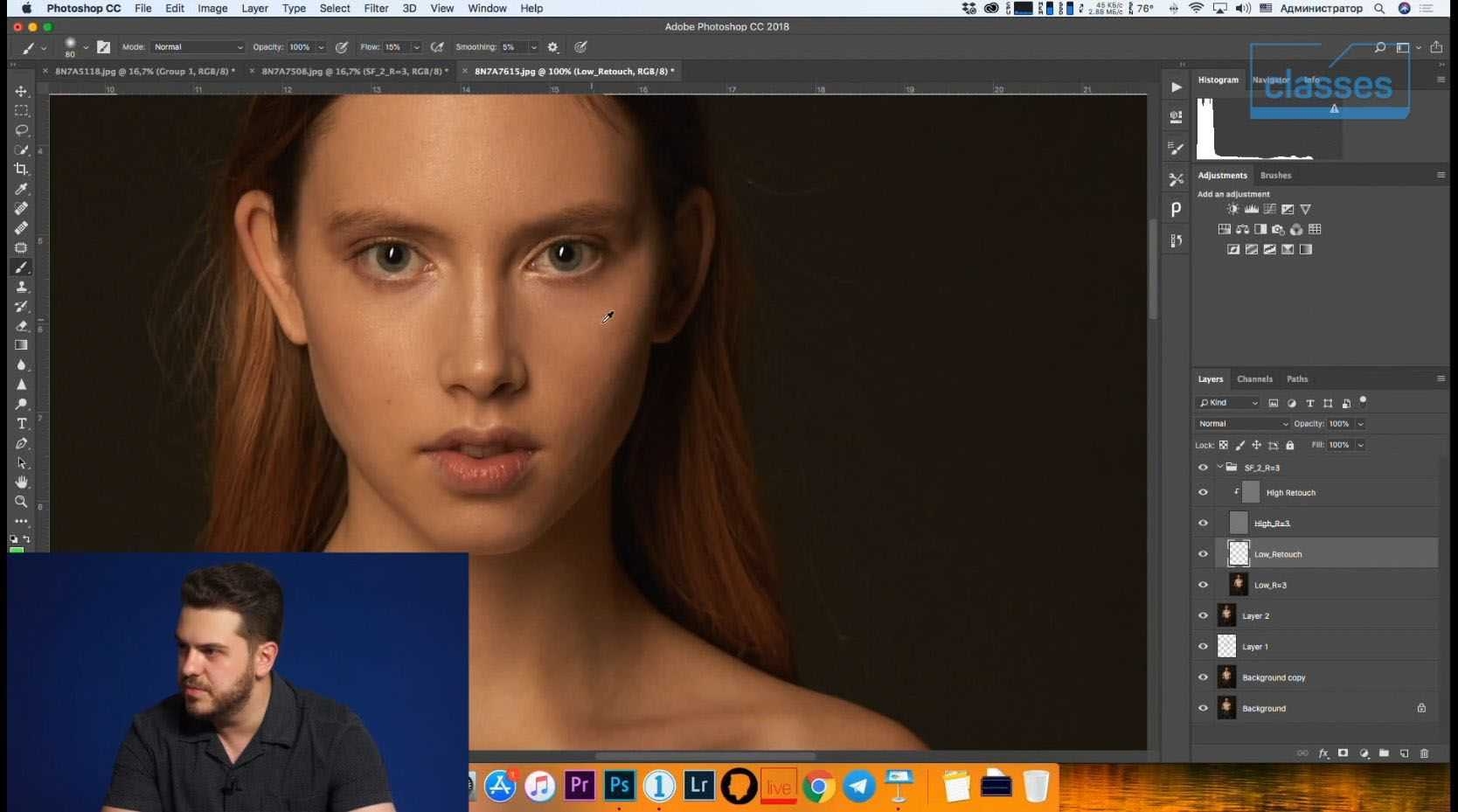1458x812 pixels.
Task: Open the Image menu
Action: tap(212, 9)
